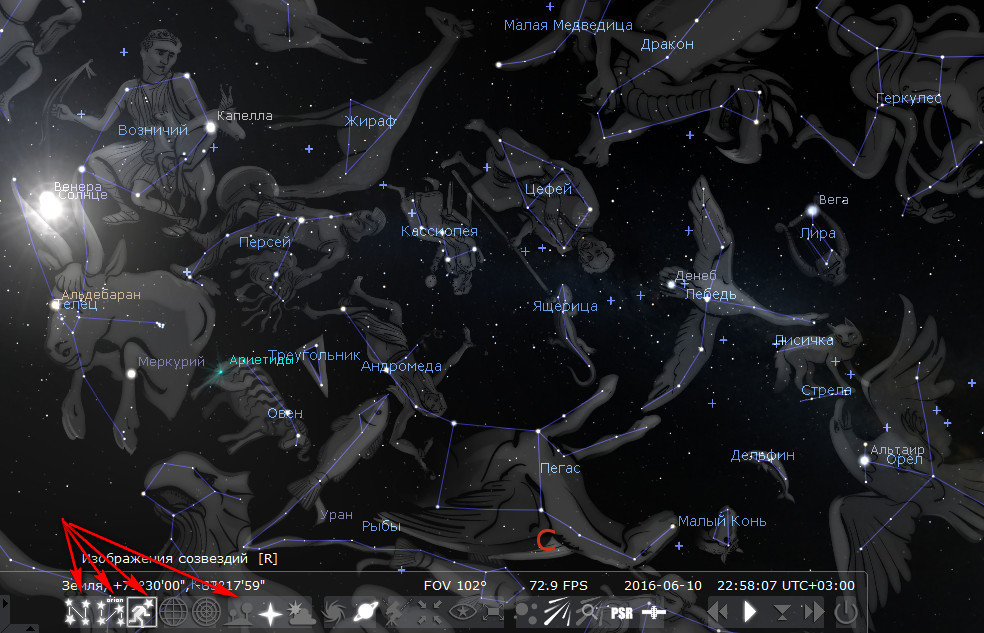984x633 pixels.
Task: Click the Денеб star label
Action: [695, 275]
